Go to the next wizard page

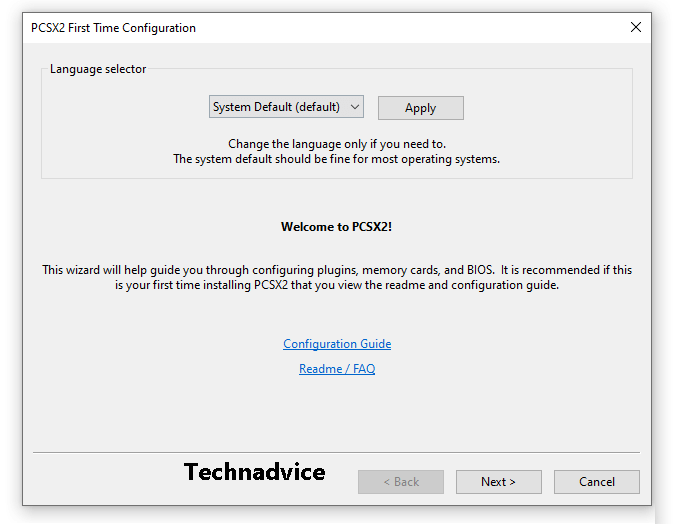coord(499,482)
